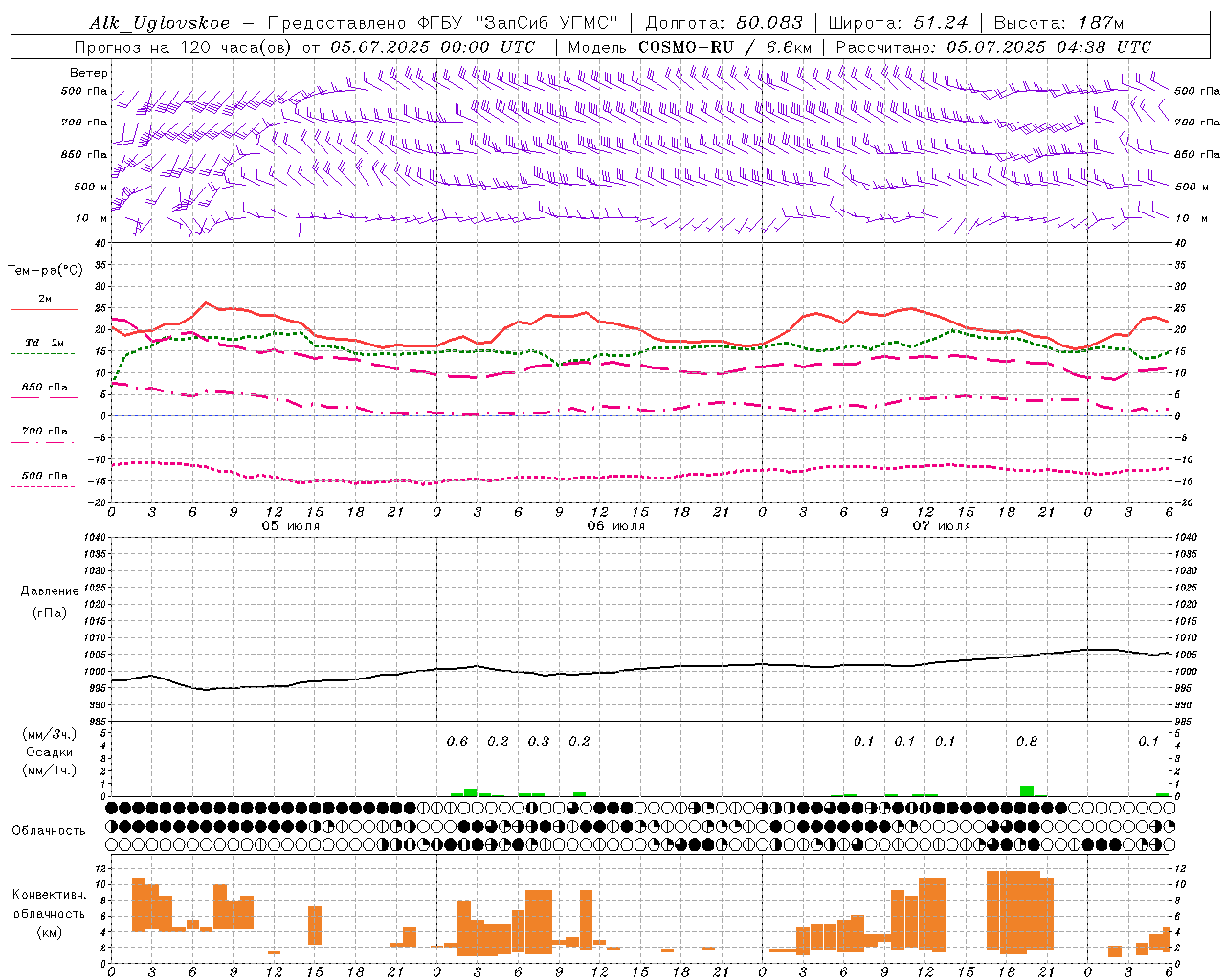
Task: Click the "07 июля" date label
Action: point(942,525)
